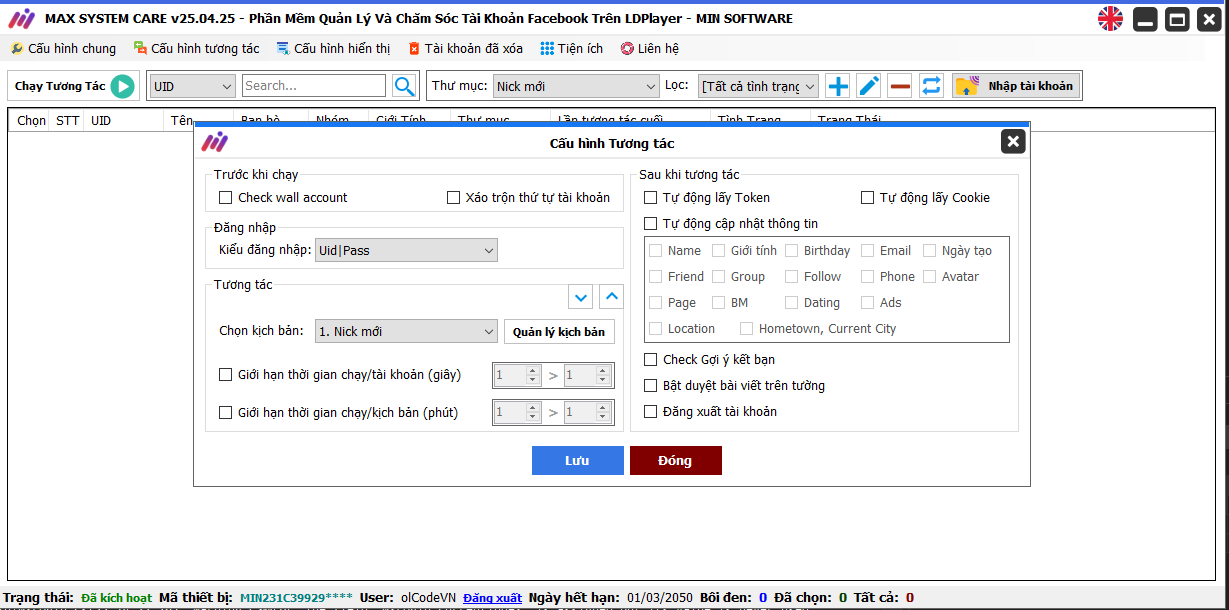The image size is (1229, 610).
Task: Minimize the application window
Action: (x=1145, y=19)
